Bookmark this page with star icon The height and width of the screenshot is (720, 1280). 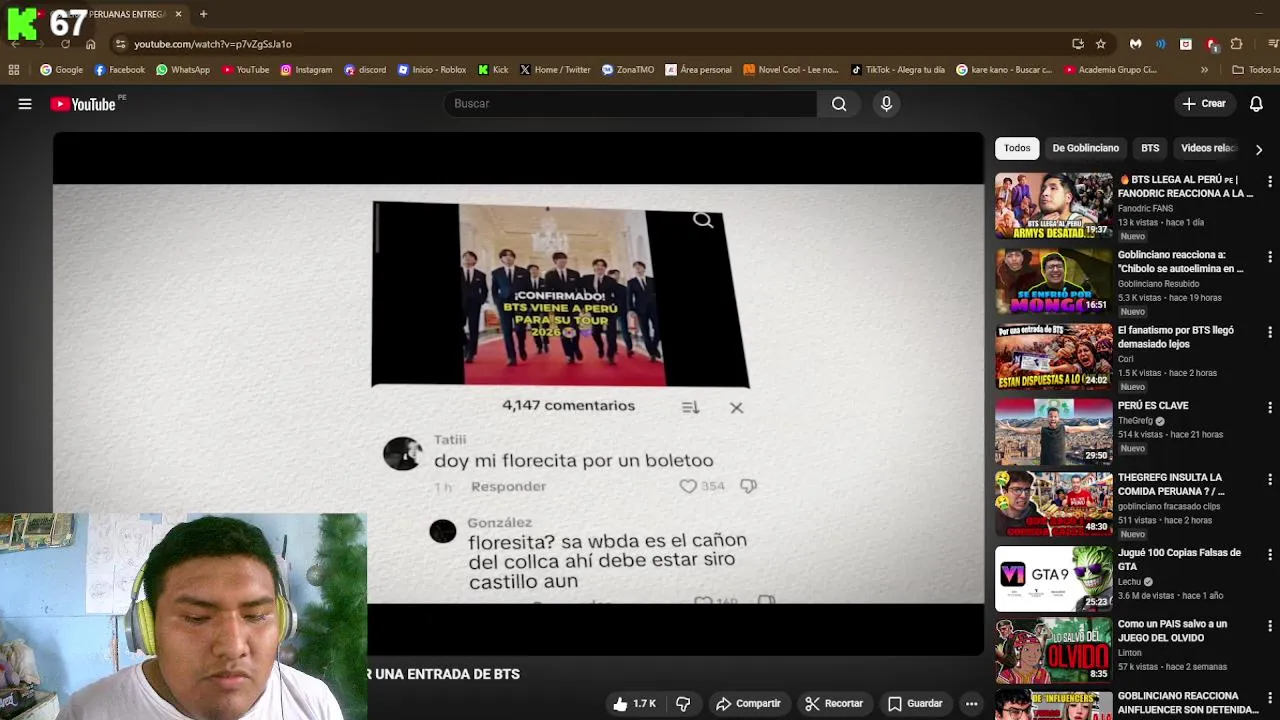pos(1100,44)
